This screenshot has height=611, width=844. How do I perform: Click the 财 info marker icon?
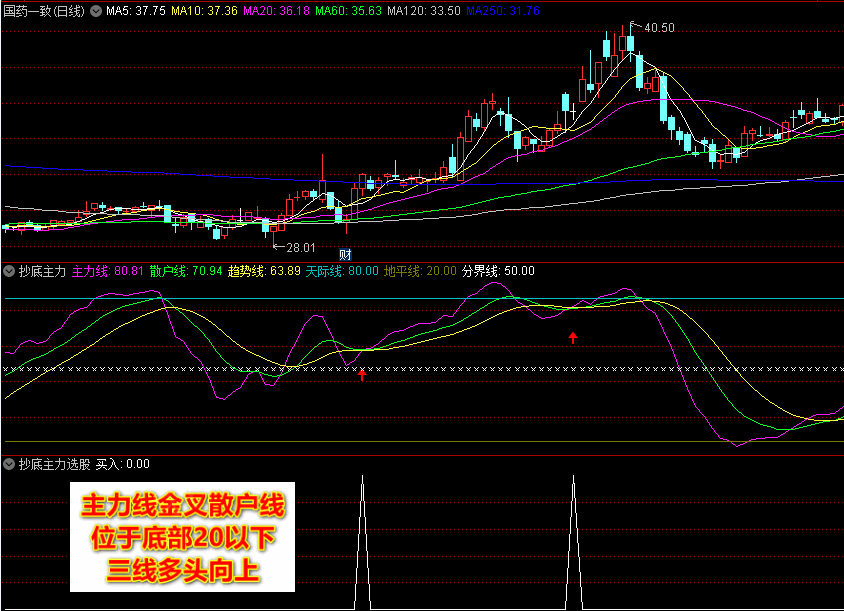pyautogui.click(x=345, y=254)
